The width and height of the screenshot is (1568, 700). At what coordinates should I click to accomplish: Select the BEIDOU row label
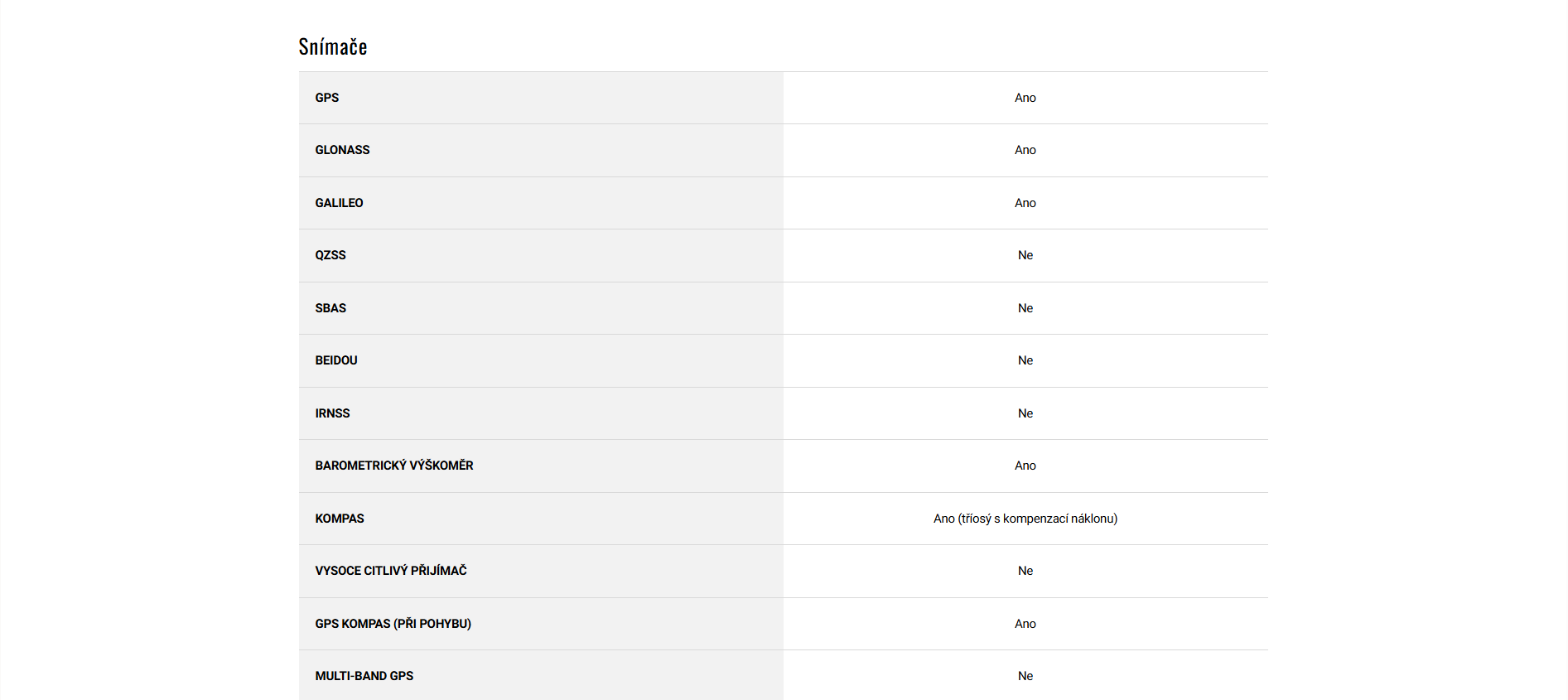click(336, 360)
